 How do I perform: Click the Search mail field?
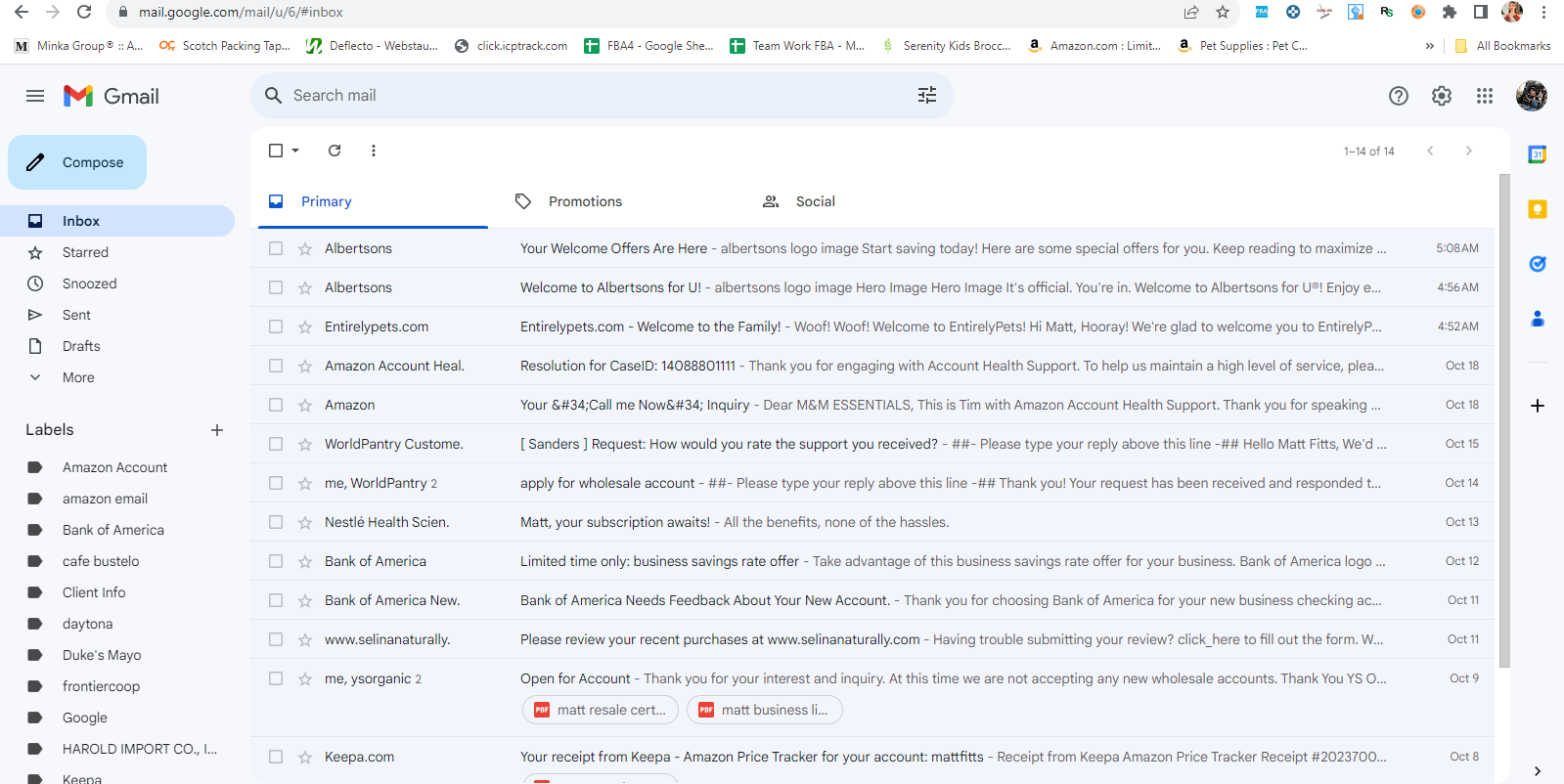click(603, 95)
